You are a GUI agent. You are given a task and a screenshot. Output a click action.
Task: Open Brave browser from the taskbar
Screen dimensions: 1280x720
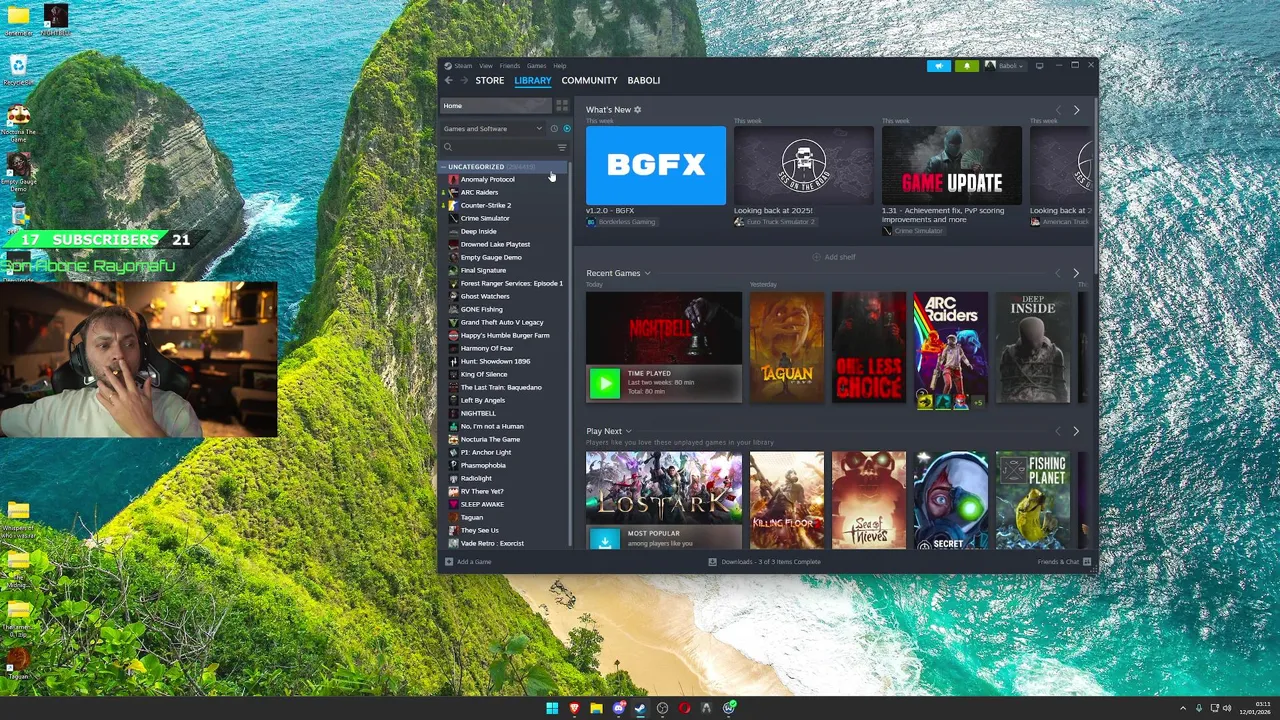tap(574, 708)
